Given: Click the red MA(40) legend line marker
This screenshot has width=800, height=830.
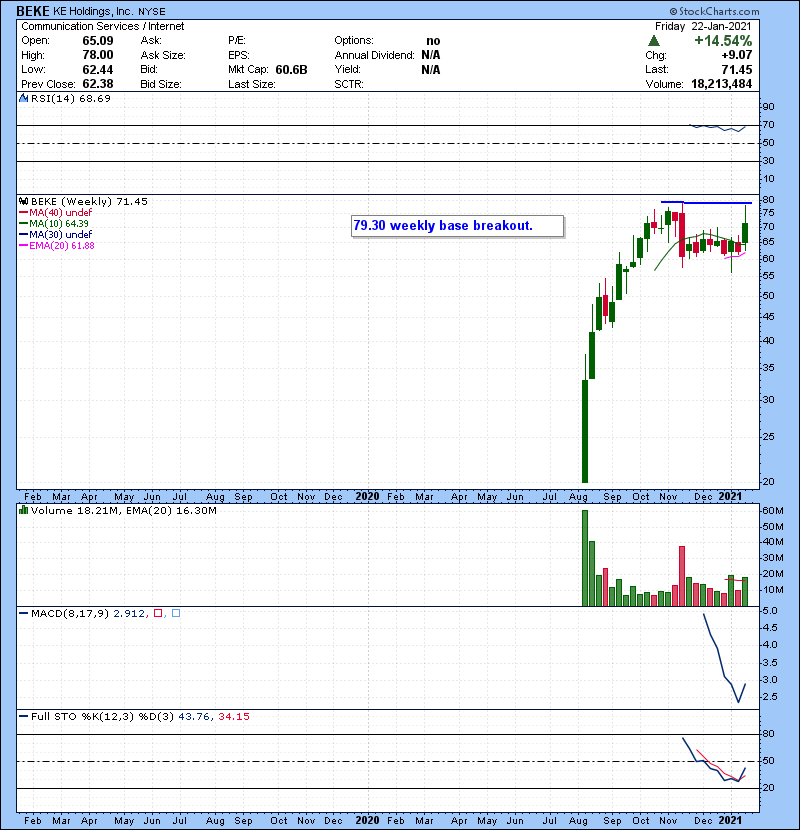Looking at the screenshot, I should (x=23, y=212).
